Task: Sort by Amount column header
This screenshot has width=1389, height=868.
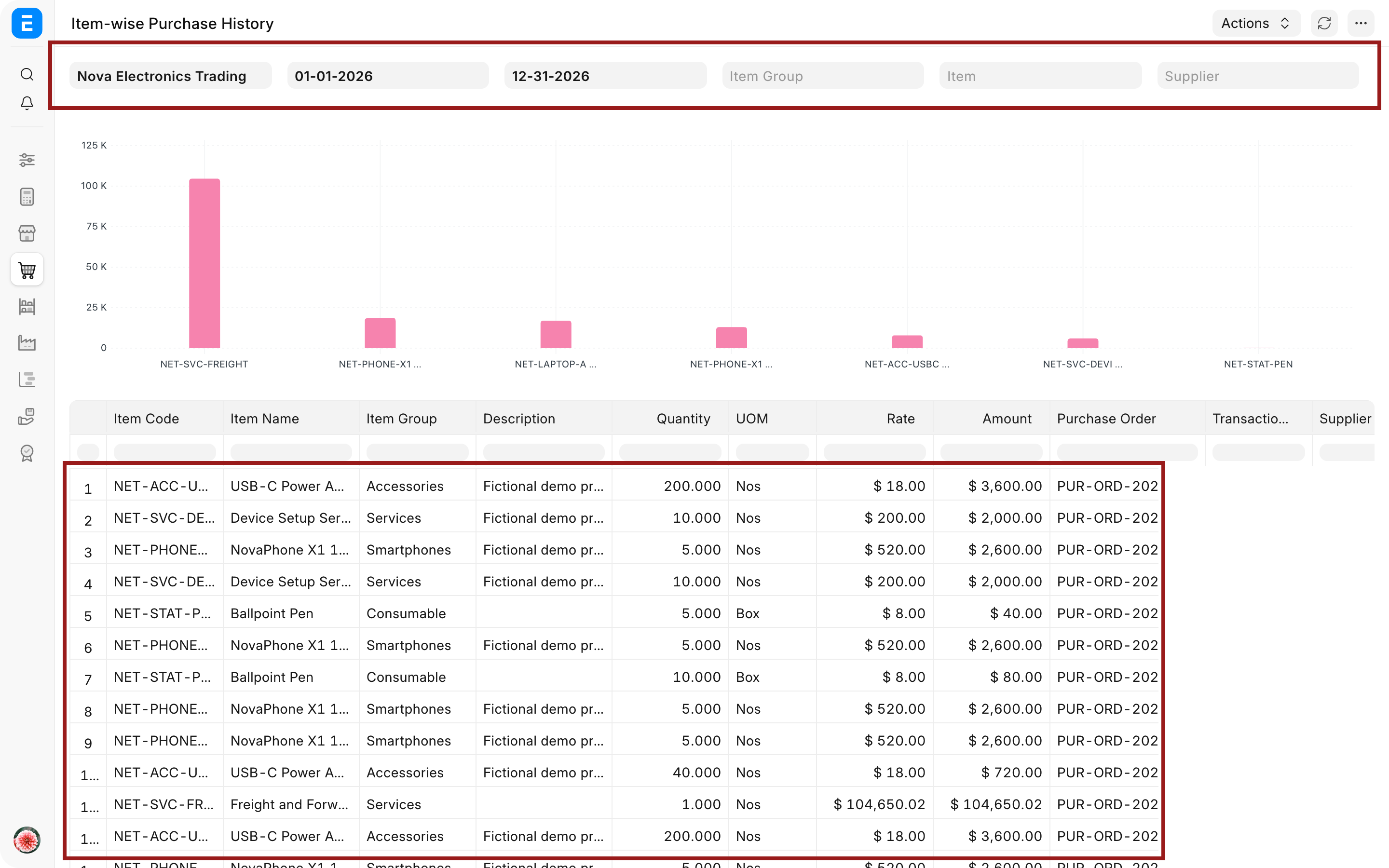Action: [991, 419]
